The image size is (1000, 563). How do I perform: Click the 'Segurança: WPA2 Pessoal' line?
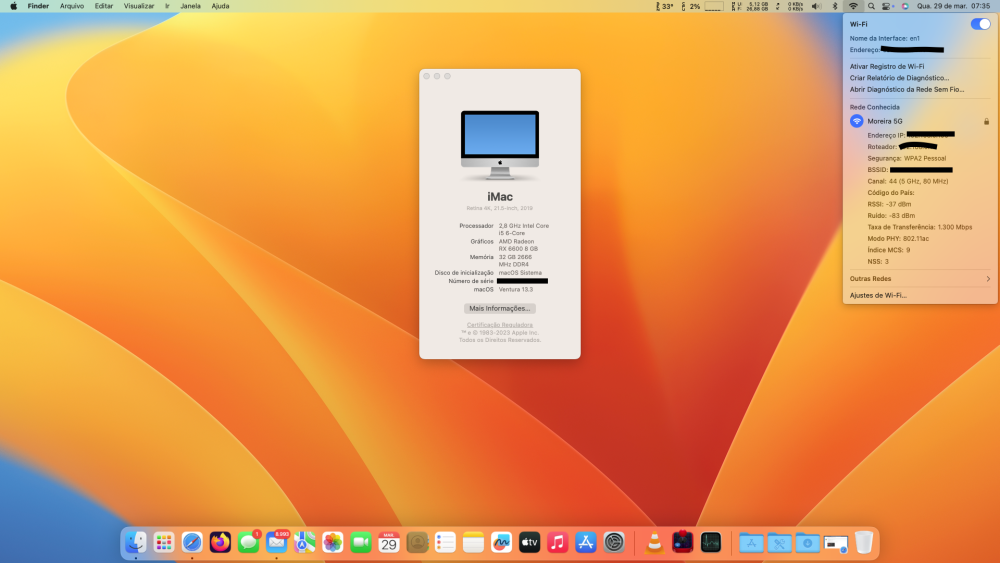[906, 158]
